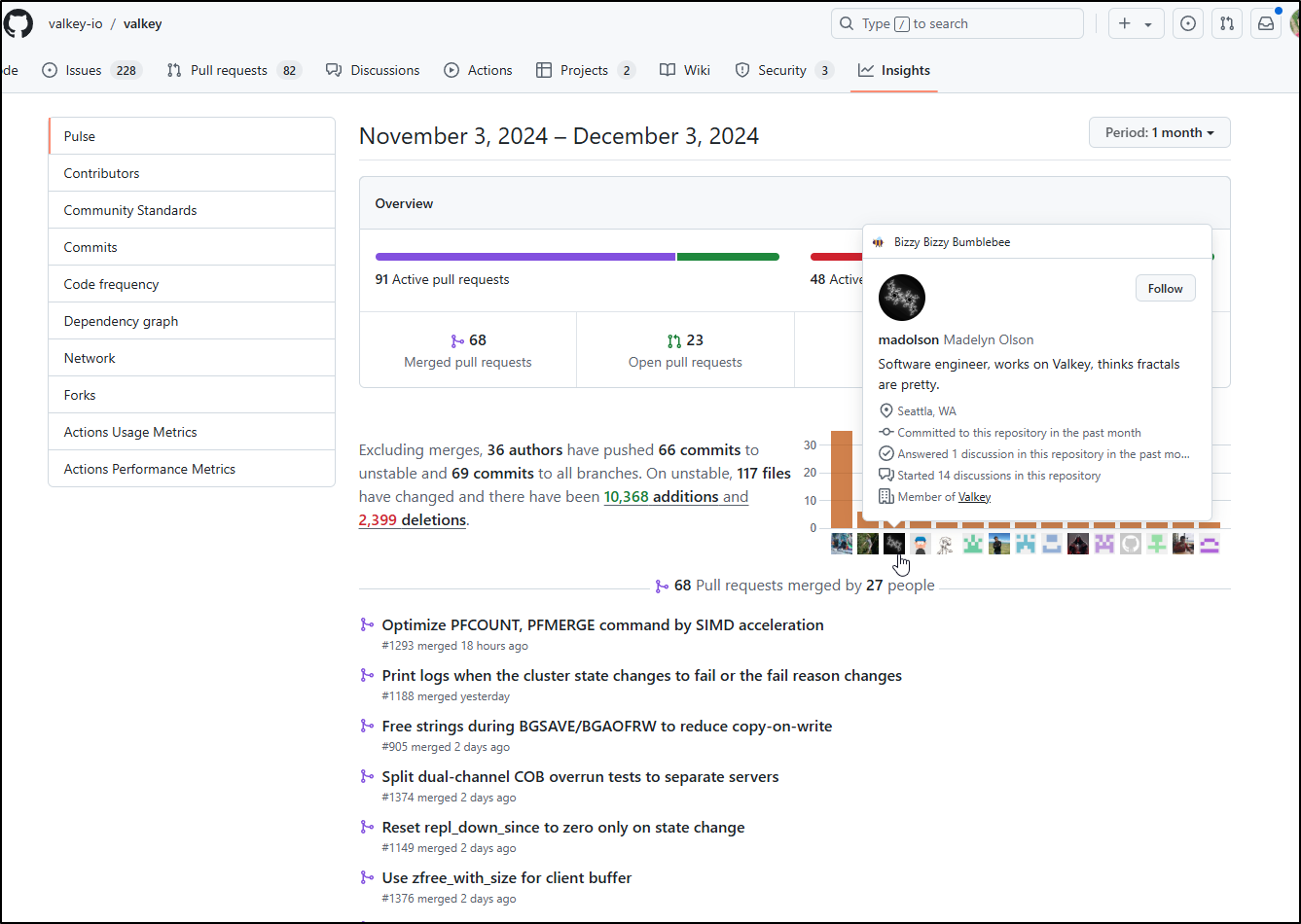Open the Valkey organization link in hovercard
Viewport: 1301px width, 924px height.
(x=974, y=497)
